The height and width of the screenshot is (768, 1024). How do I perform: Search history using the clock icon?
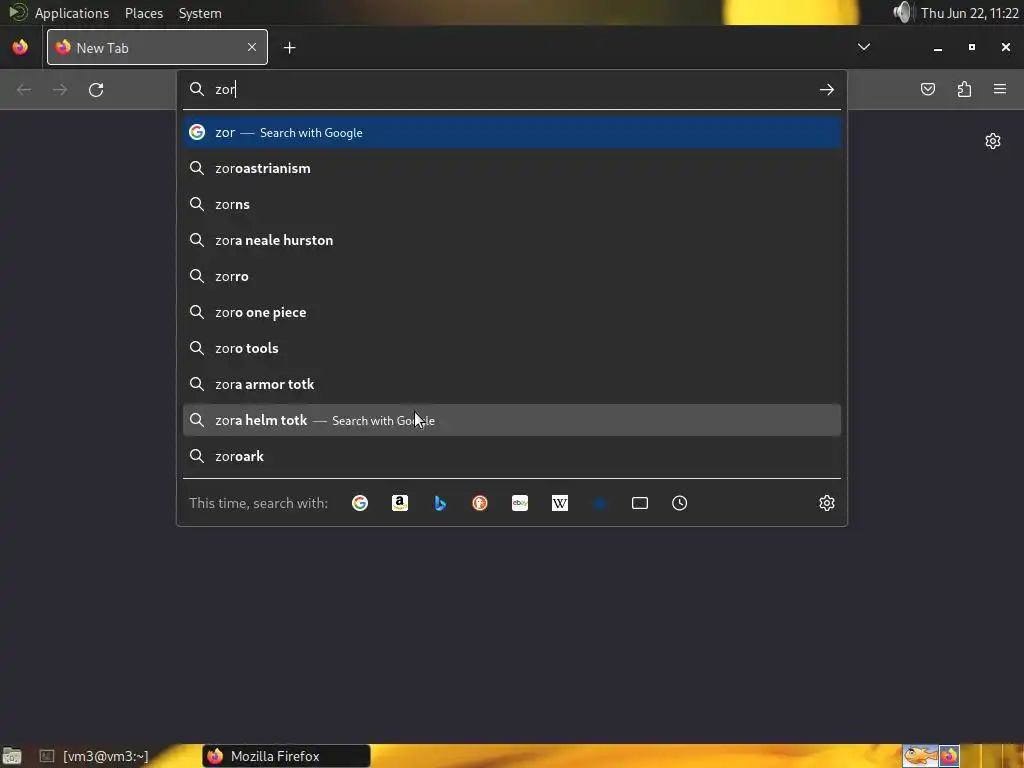(x=680, y=503)
